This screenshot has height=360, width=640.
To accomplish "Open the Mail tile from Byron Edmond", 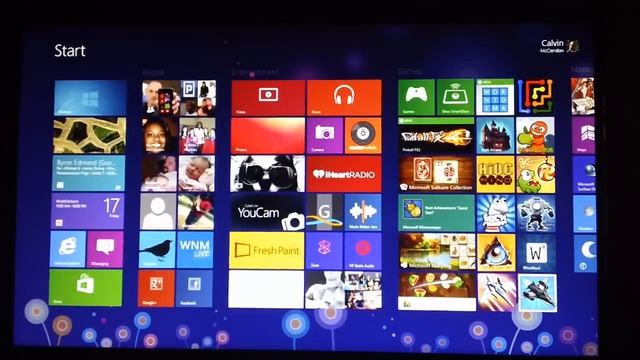I will click(x=89, y=173).
